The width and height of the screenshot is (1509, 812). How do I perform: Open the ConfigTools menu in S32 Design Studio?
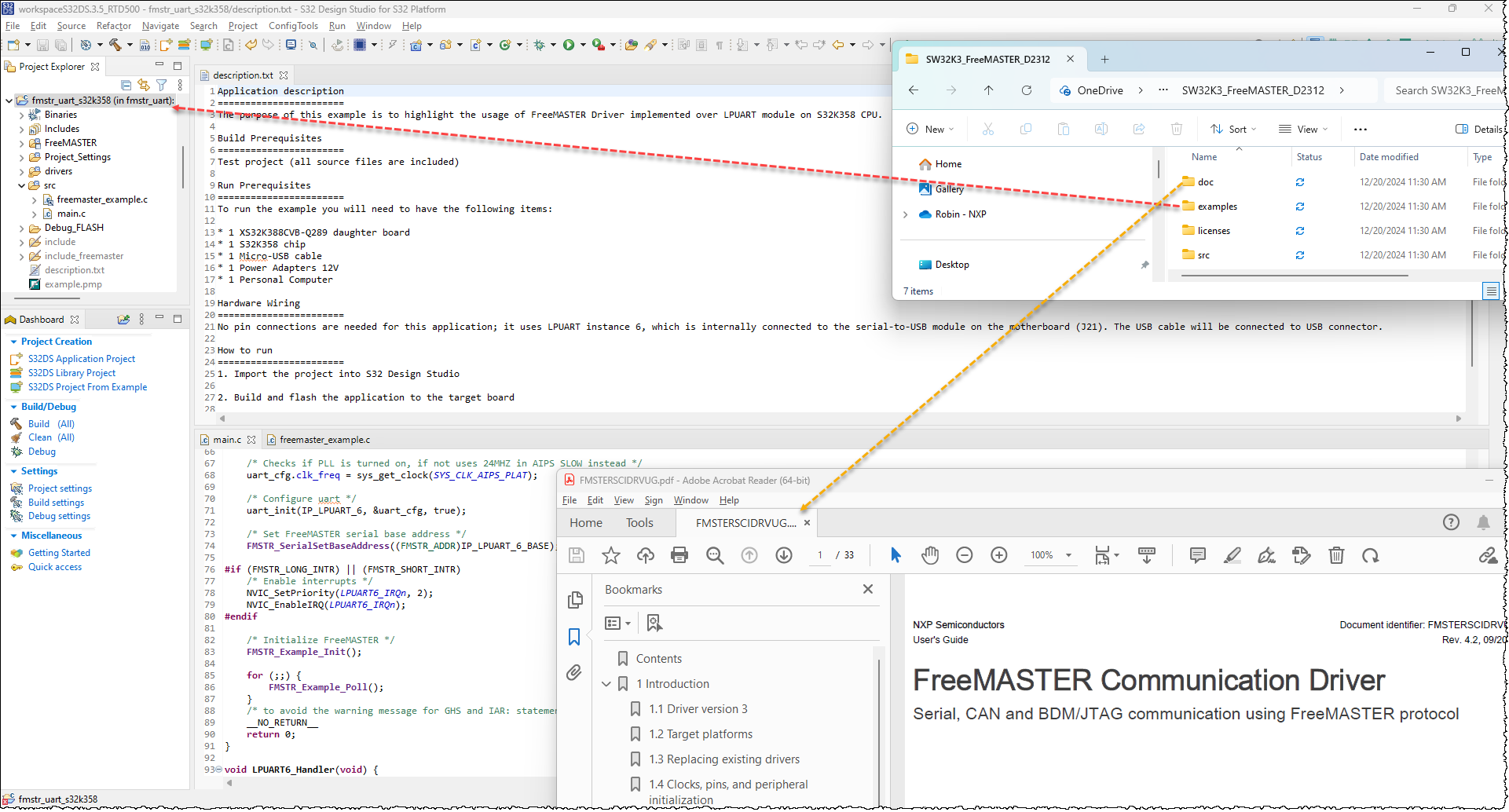coord(293,26)
